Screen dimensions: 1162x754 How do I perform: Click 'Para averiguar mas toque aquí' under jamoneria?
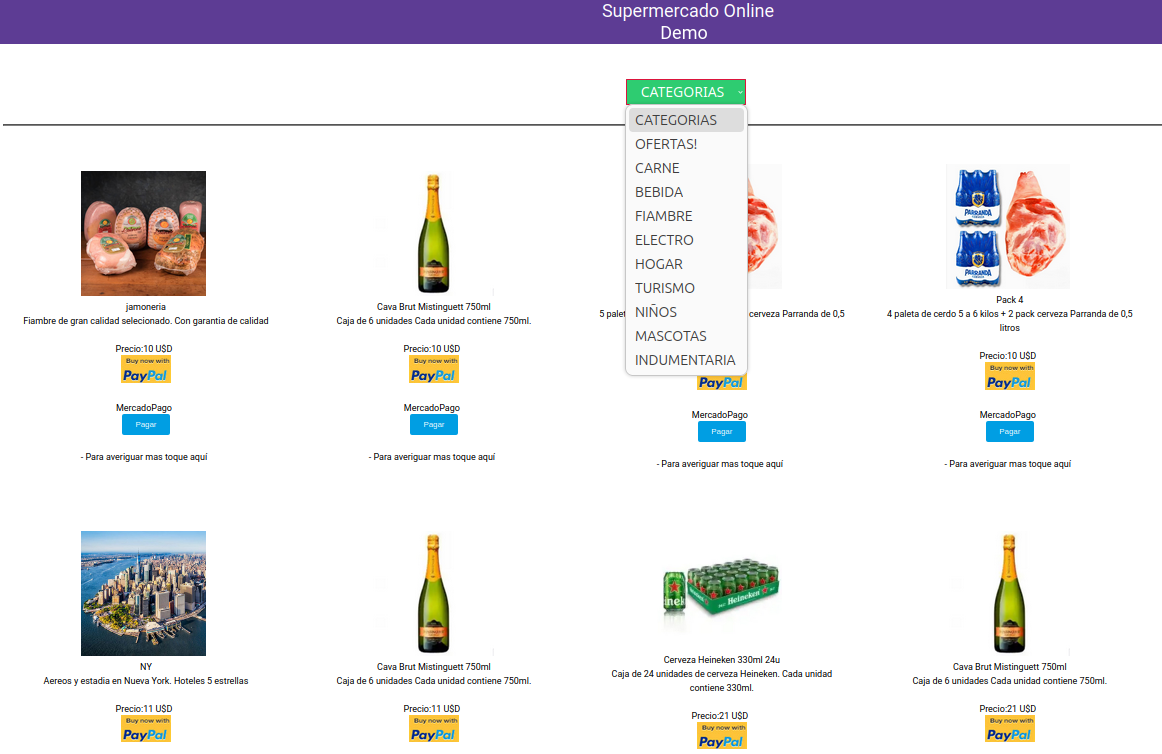point(144,457)
